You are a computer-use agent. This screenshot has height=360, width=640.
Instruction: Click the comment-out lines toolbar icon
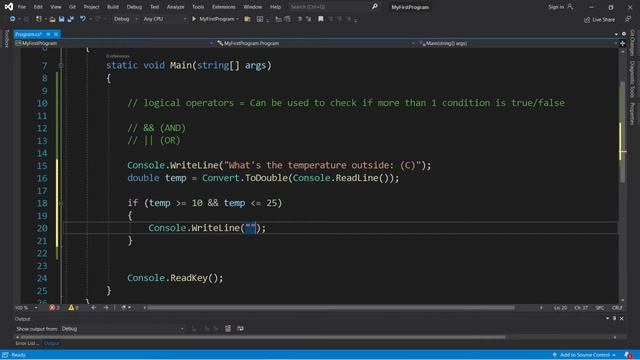point(300,19)
